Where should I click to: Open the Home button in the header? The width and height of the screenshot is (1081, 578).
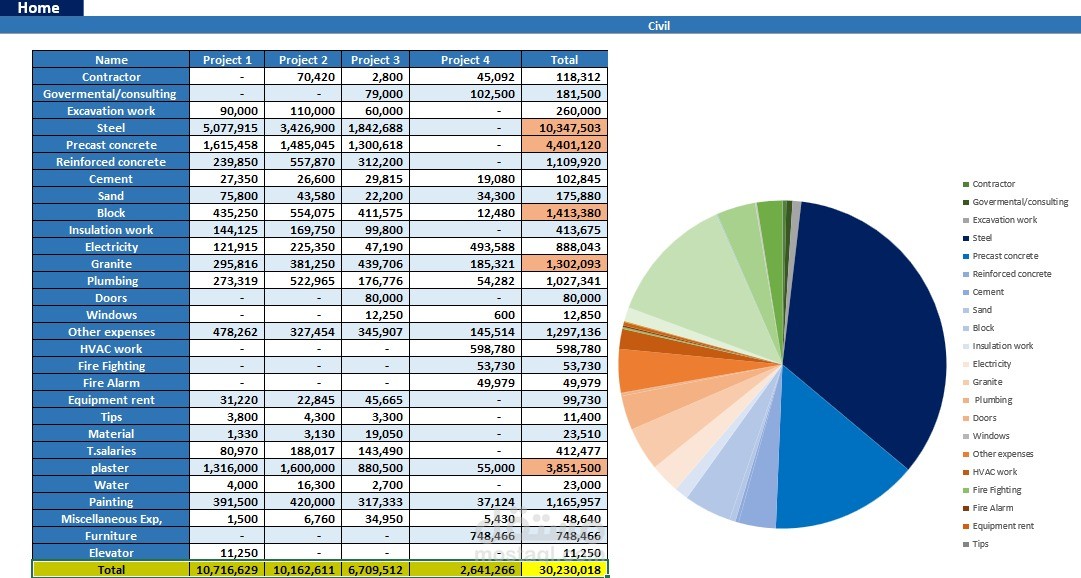coord(40,8)
